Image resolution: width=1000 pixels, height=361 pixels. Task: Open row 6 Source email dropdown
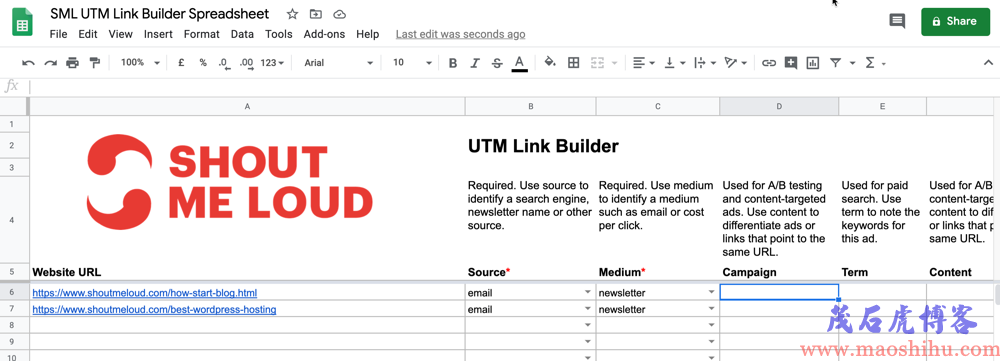pos(587,293)
